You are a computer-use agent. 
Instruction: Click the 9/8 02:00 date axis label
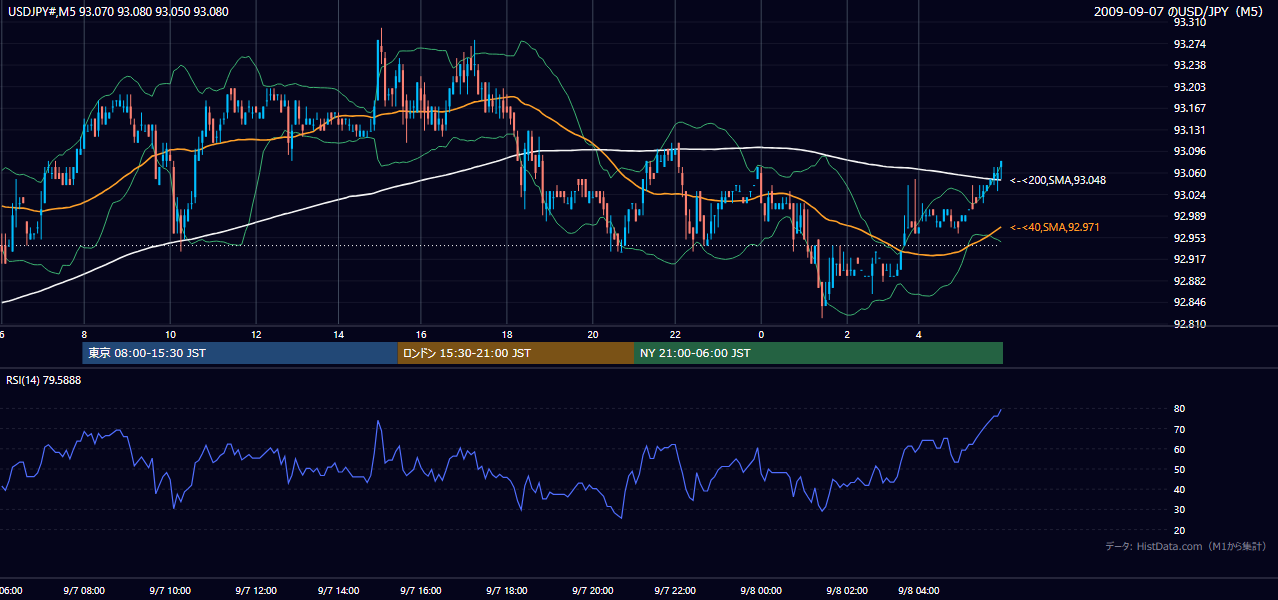[846, 591]
